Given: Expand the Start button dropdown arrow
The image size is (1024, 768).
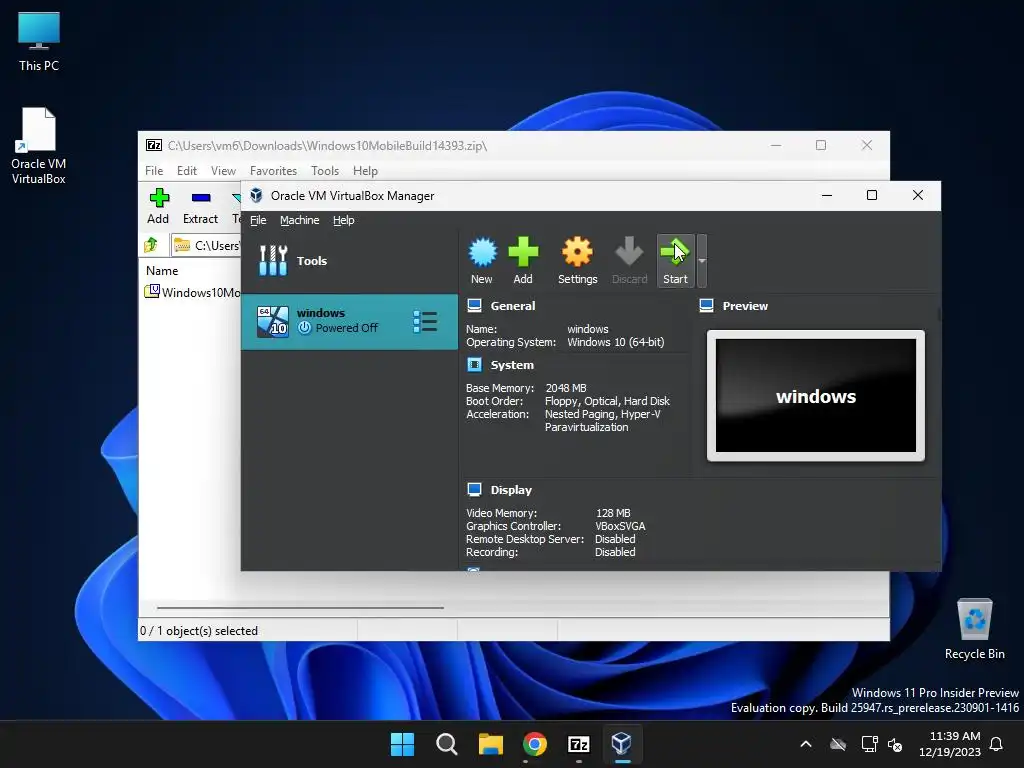Looking at the screenshot, I should tap(702, 261).
